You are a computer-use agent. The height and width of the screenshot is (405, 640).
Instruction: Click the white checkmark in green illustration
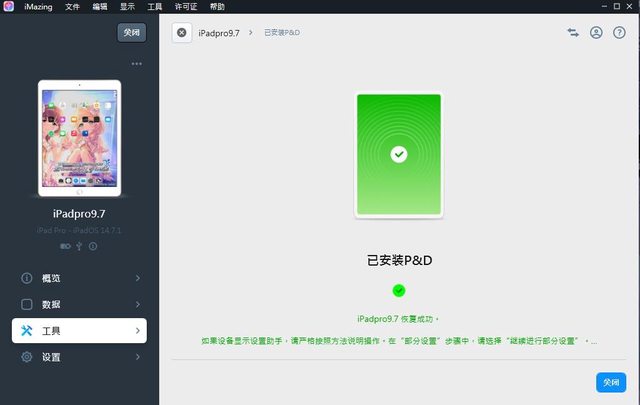pyautogui.click(x=399, y=154)
